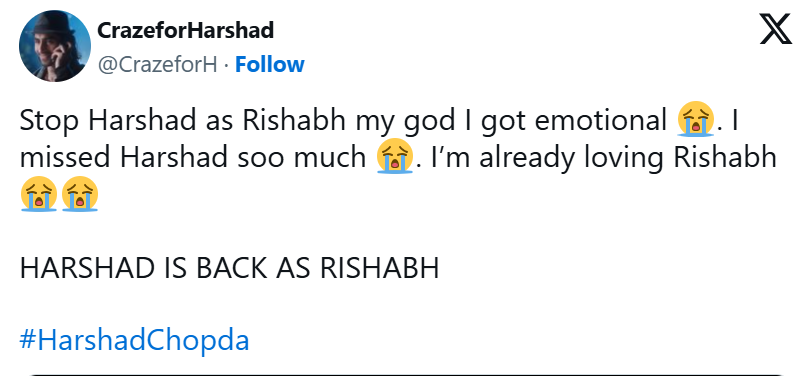Open the X logo link
Viewport: 806px width, 376px height.
(776, 29)
